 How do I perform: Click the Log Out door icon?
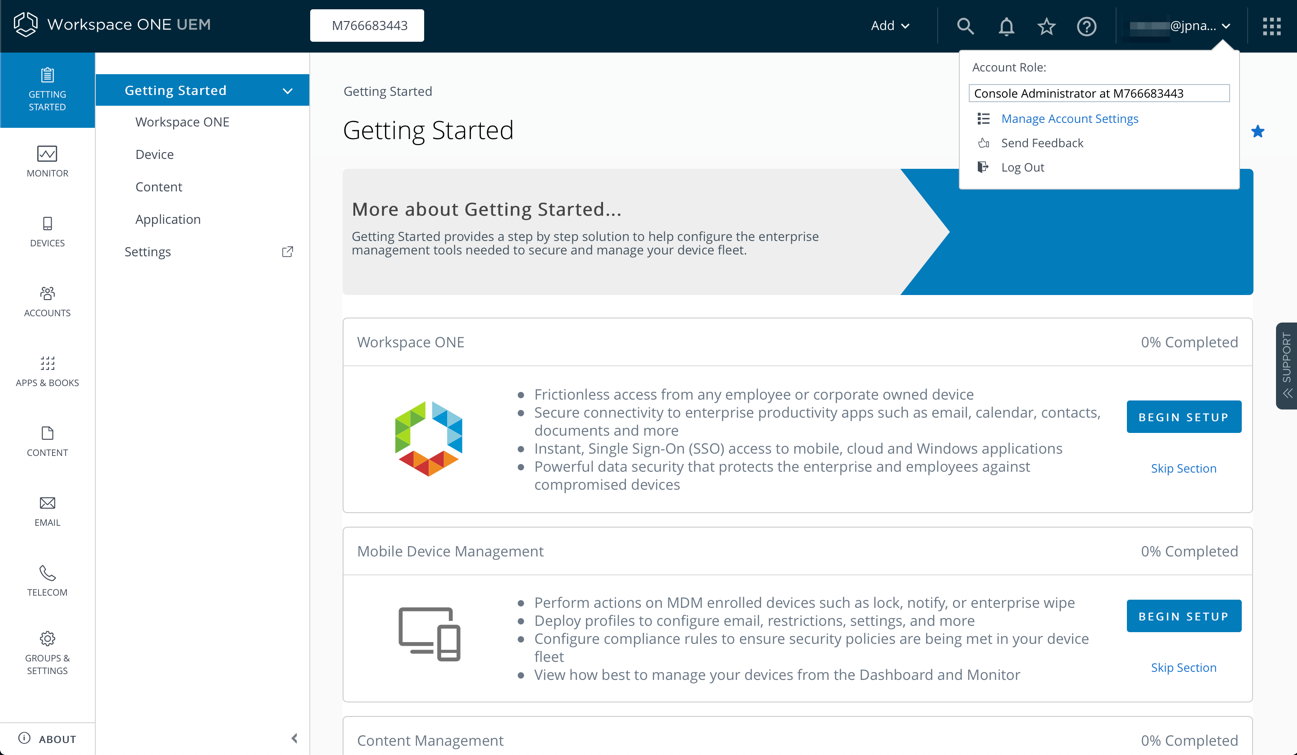[x=983, y=167]
